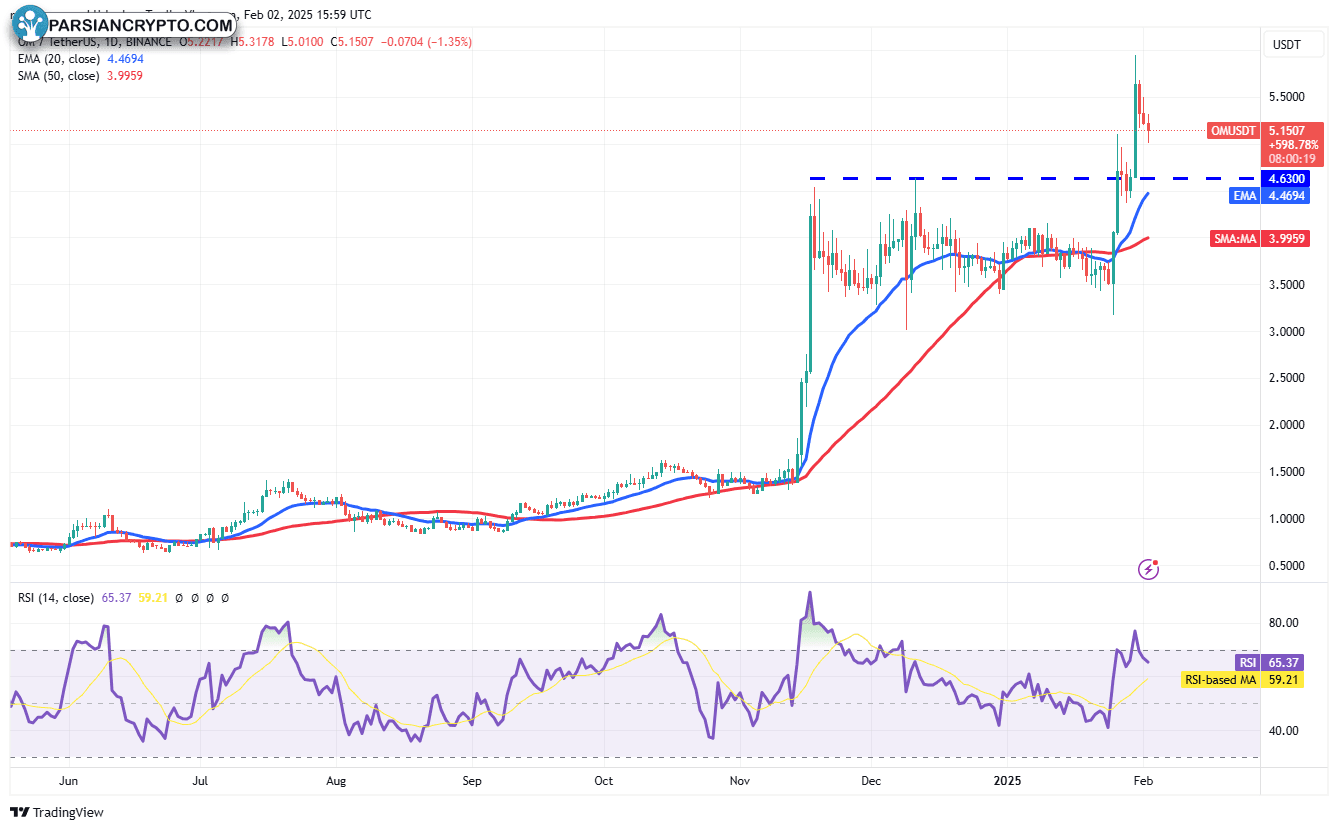
Task: Click the RSI legend value 65.37
Action: click(116, 597)
